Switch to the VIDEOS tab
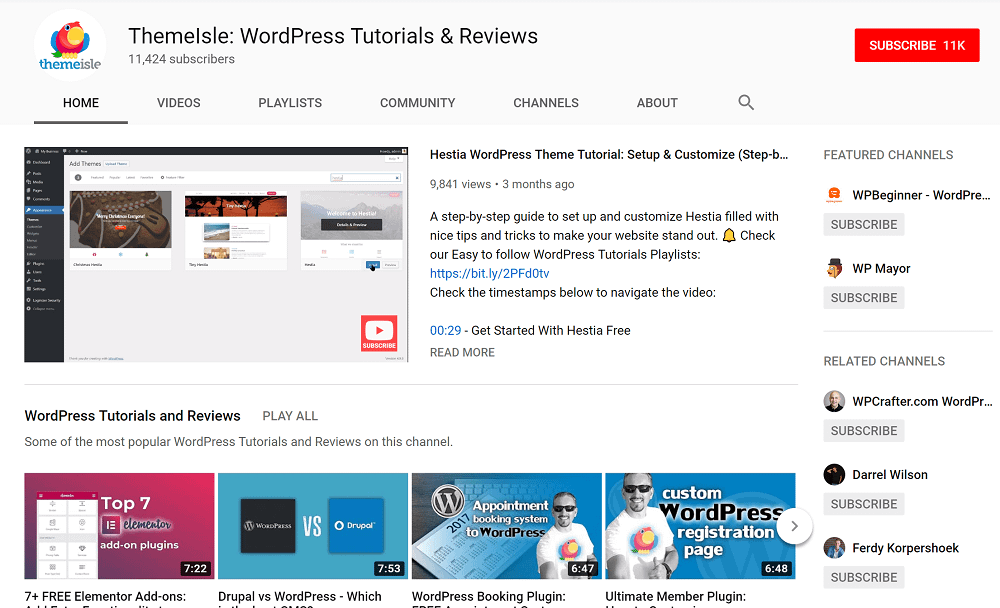1000x608 pixels. click(179, 103)
